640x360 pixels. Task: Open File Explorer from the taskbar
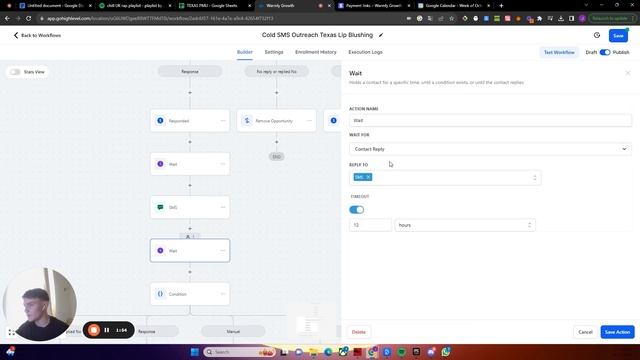313,352
